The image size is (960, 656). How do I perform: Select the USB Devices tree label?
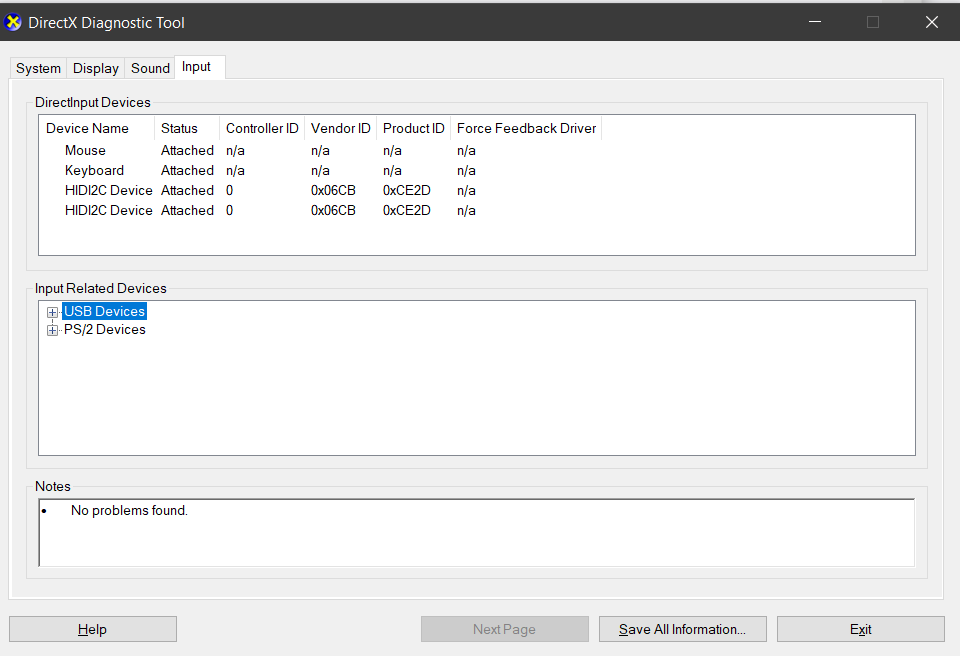point(104,311)
